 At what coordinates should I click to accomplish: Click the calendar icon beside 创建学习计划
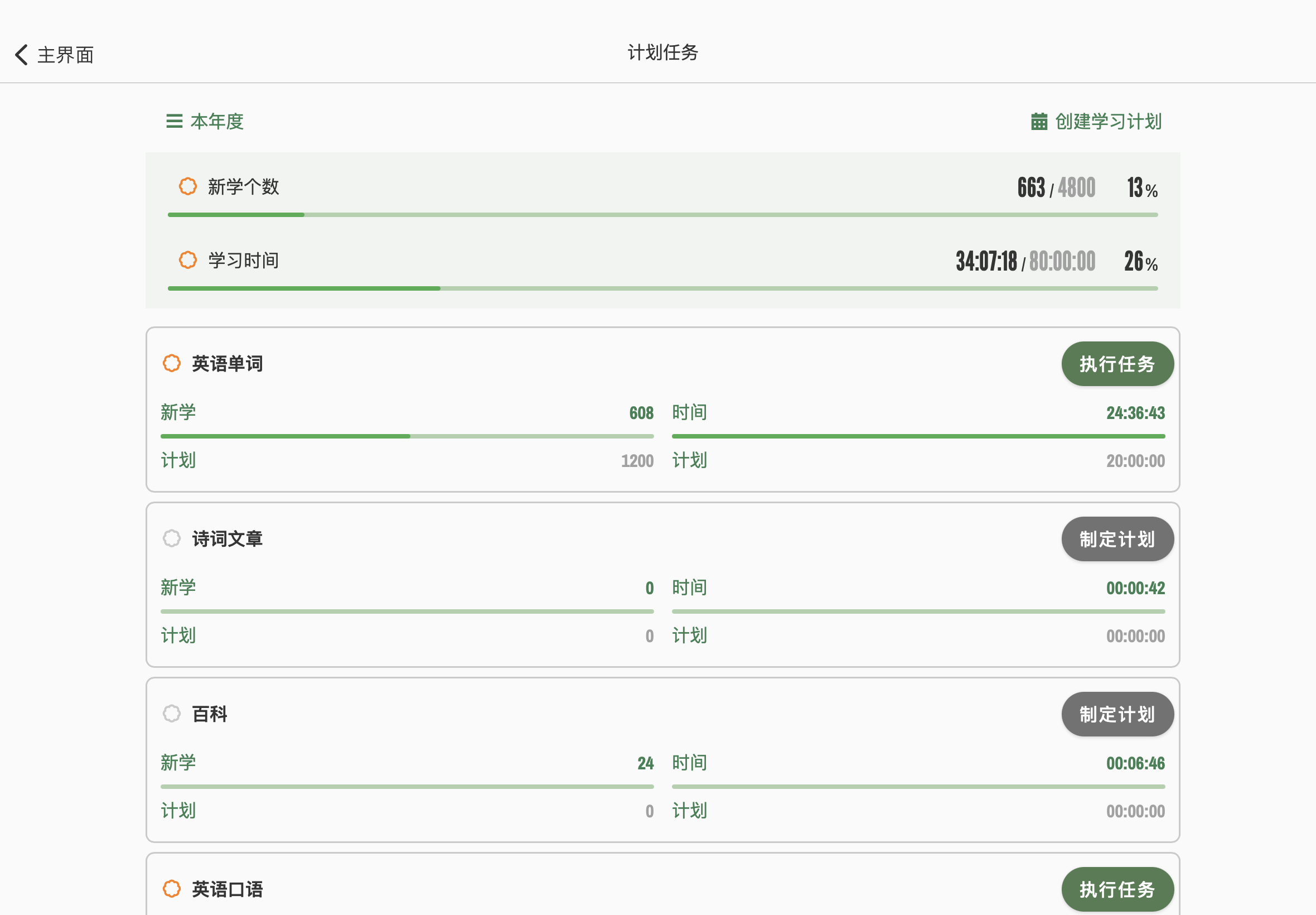1039,122
